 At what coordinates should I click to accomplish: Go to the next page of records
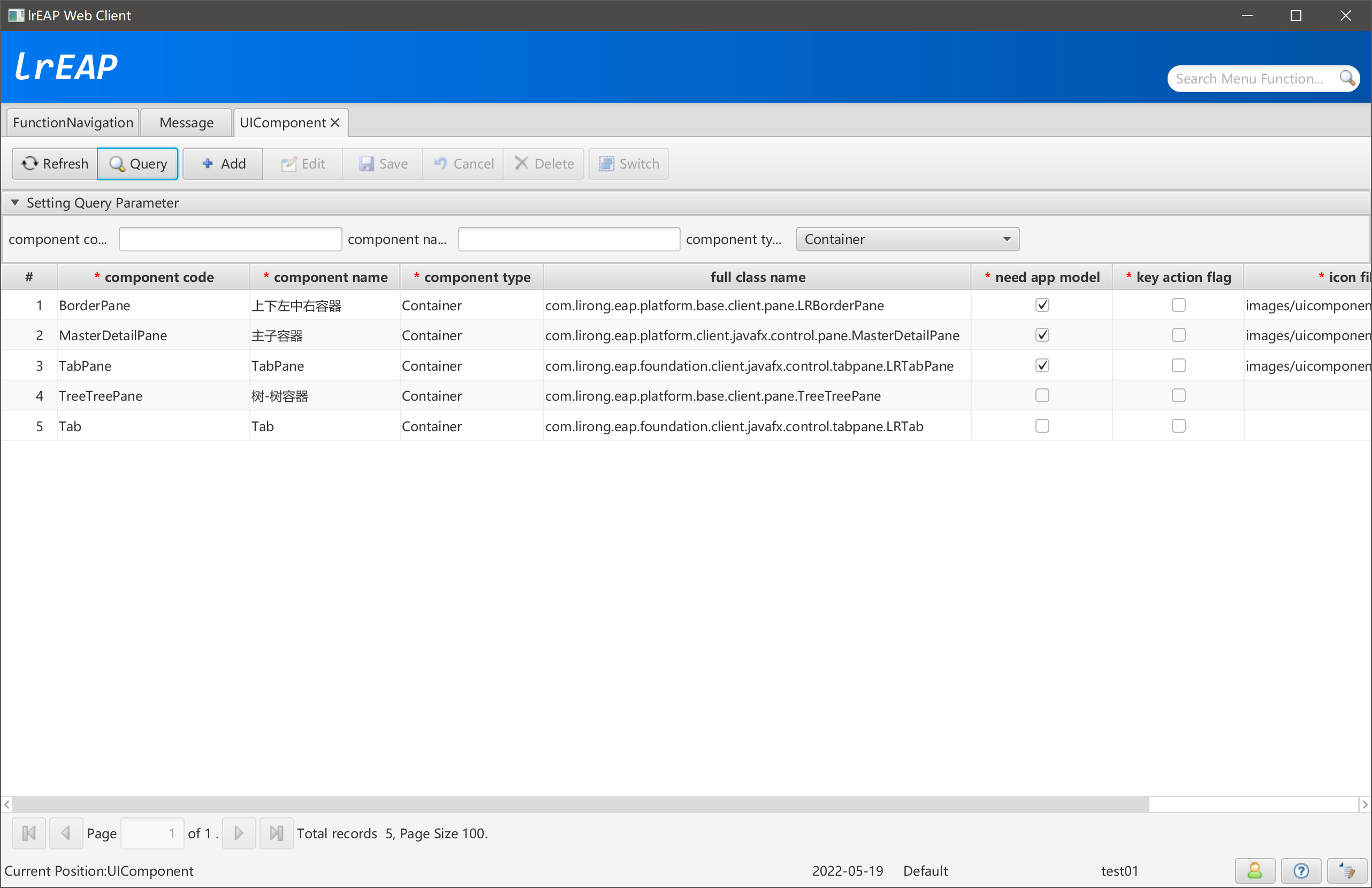239,833
